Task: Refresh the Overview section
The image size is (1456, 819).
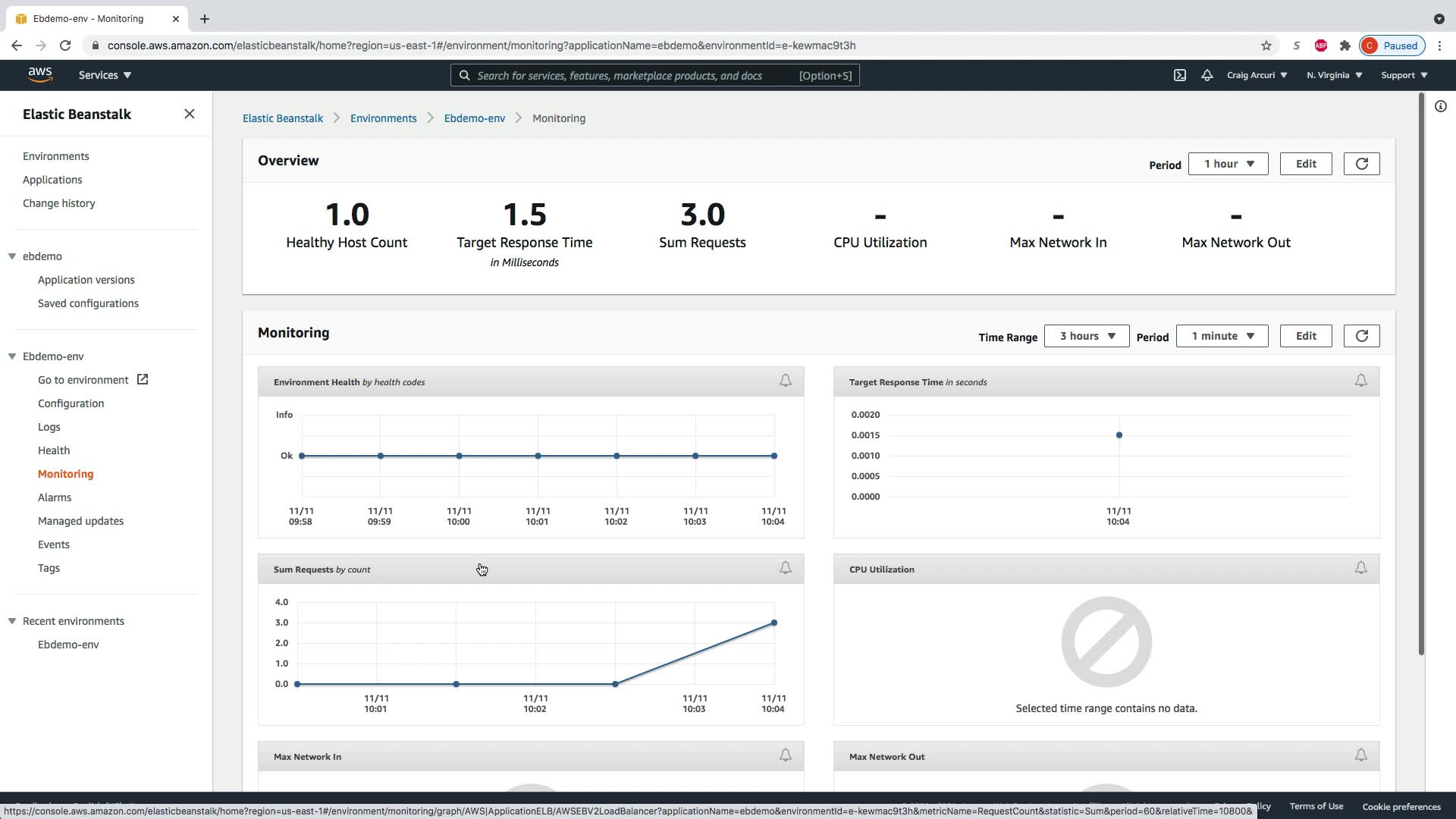Action: [x=1361, y=164]
